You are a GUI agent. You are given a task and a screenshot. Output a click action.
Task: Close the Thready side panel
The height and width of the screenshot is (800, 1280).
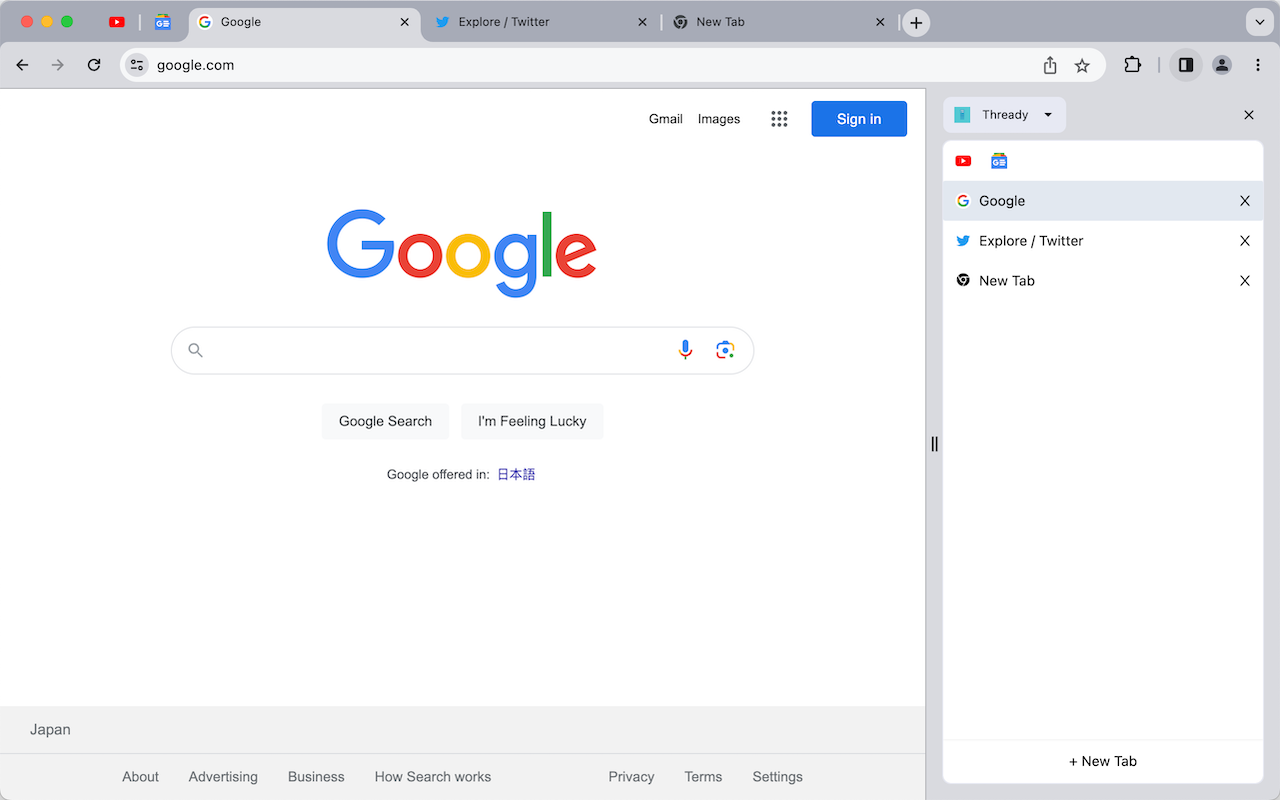point(1249,115)
